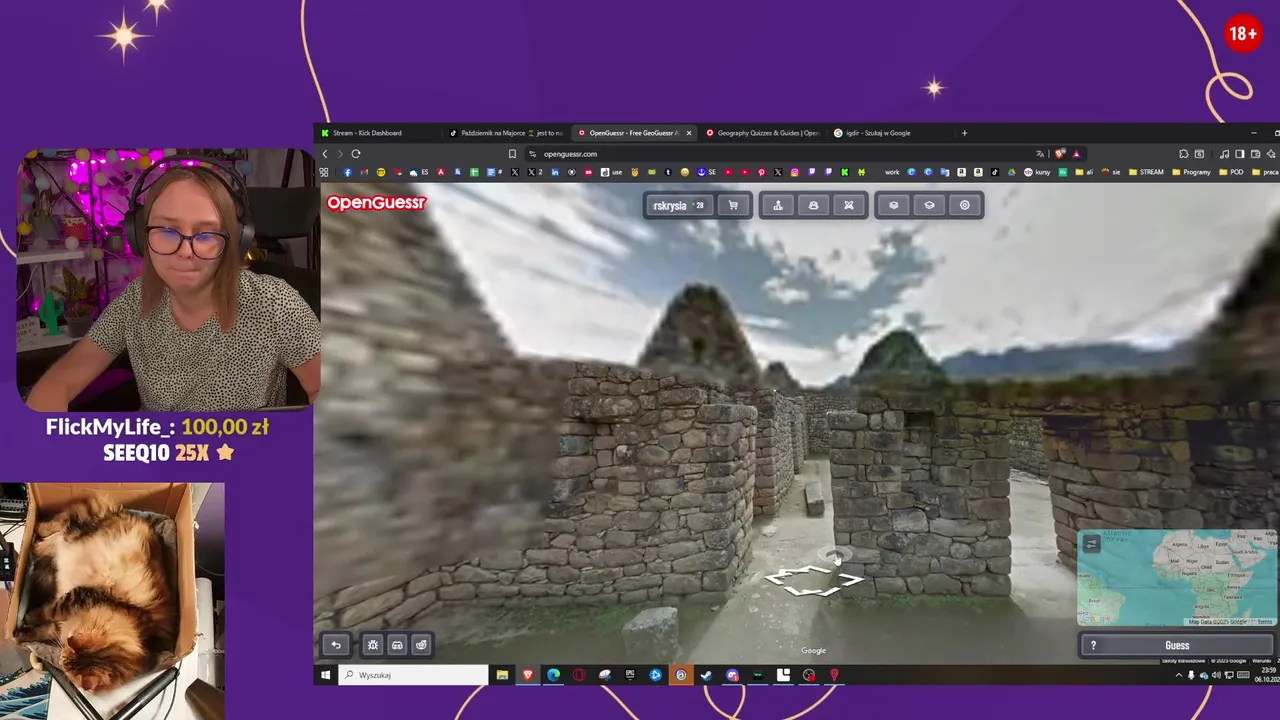Close the OpenGuessr browser tab
Image resolution: width=1280 pixels, height=720 pixels.
tap(688, 133)
